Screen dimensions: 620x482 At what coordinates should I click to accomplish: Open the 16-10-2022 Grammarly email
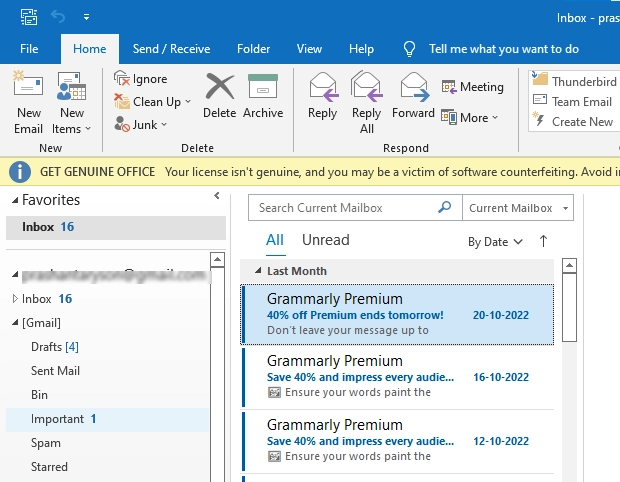tap(397, 377)
